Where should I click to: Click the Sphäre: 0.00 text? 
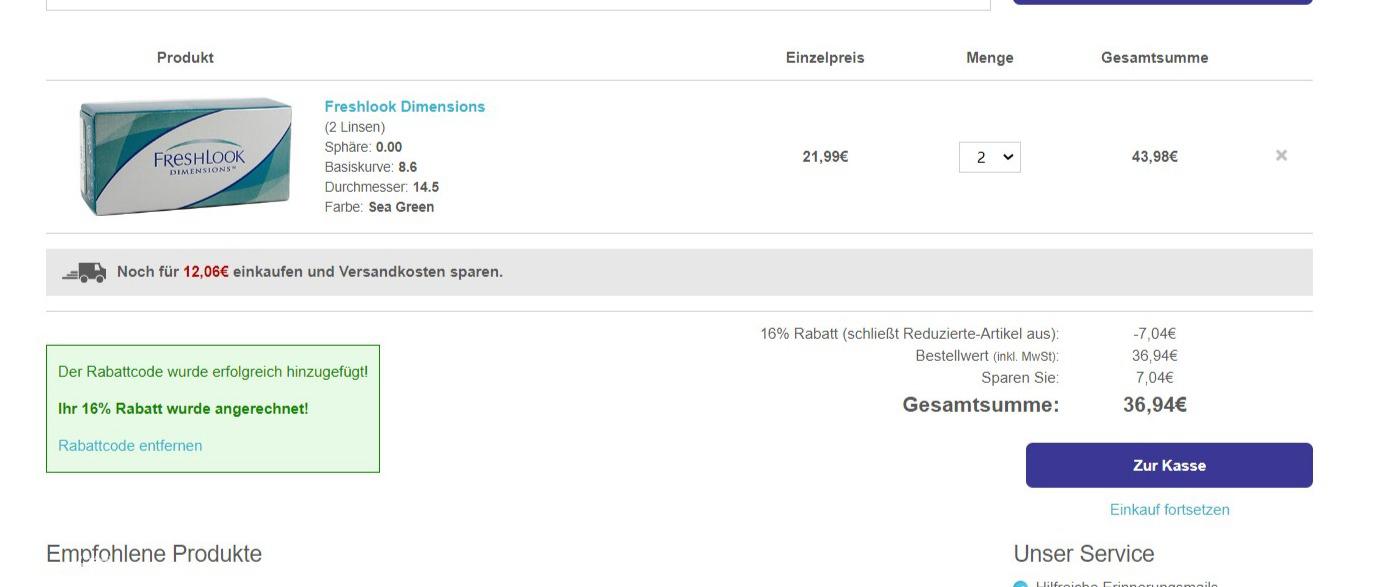364,147
